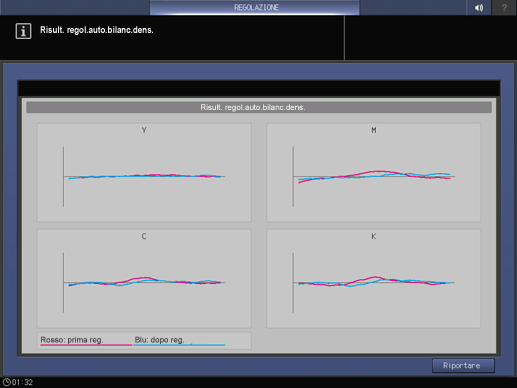Select the M density graph
517x388 pixels.
point(374,172)
